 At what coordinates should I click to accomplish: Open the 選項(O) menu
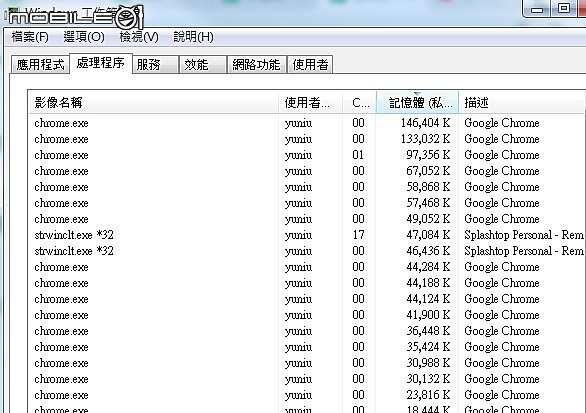[x=84, y=37]
